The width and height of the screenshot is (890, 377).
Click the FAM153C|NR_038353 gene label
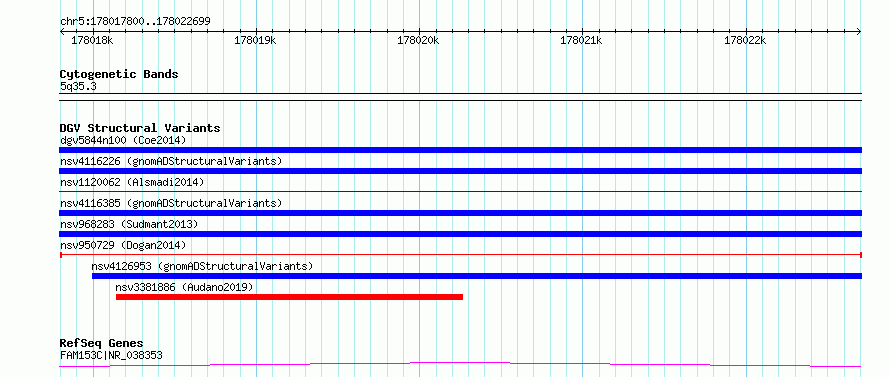pos(111,355)
